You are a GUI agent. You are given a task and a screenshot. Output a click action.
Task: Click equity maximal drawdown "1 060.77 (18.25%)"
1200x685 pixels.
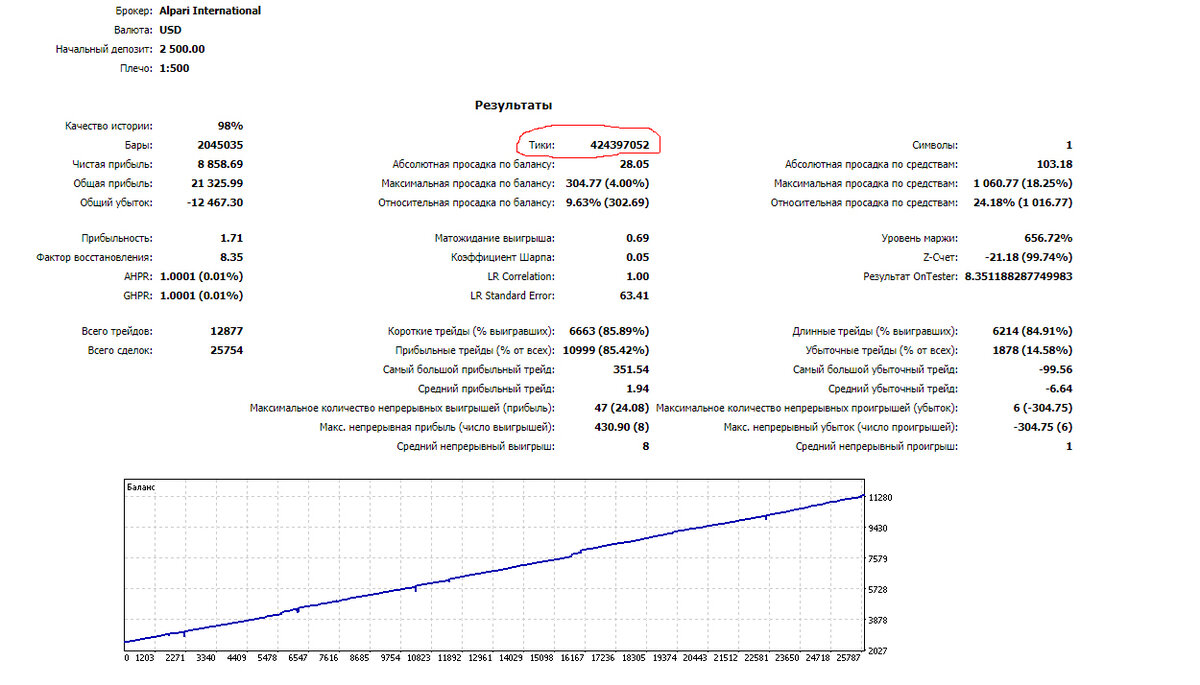[1022, 183]
